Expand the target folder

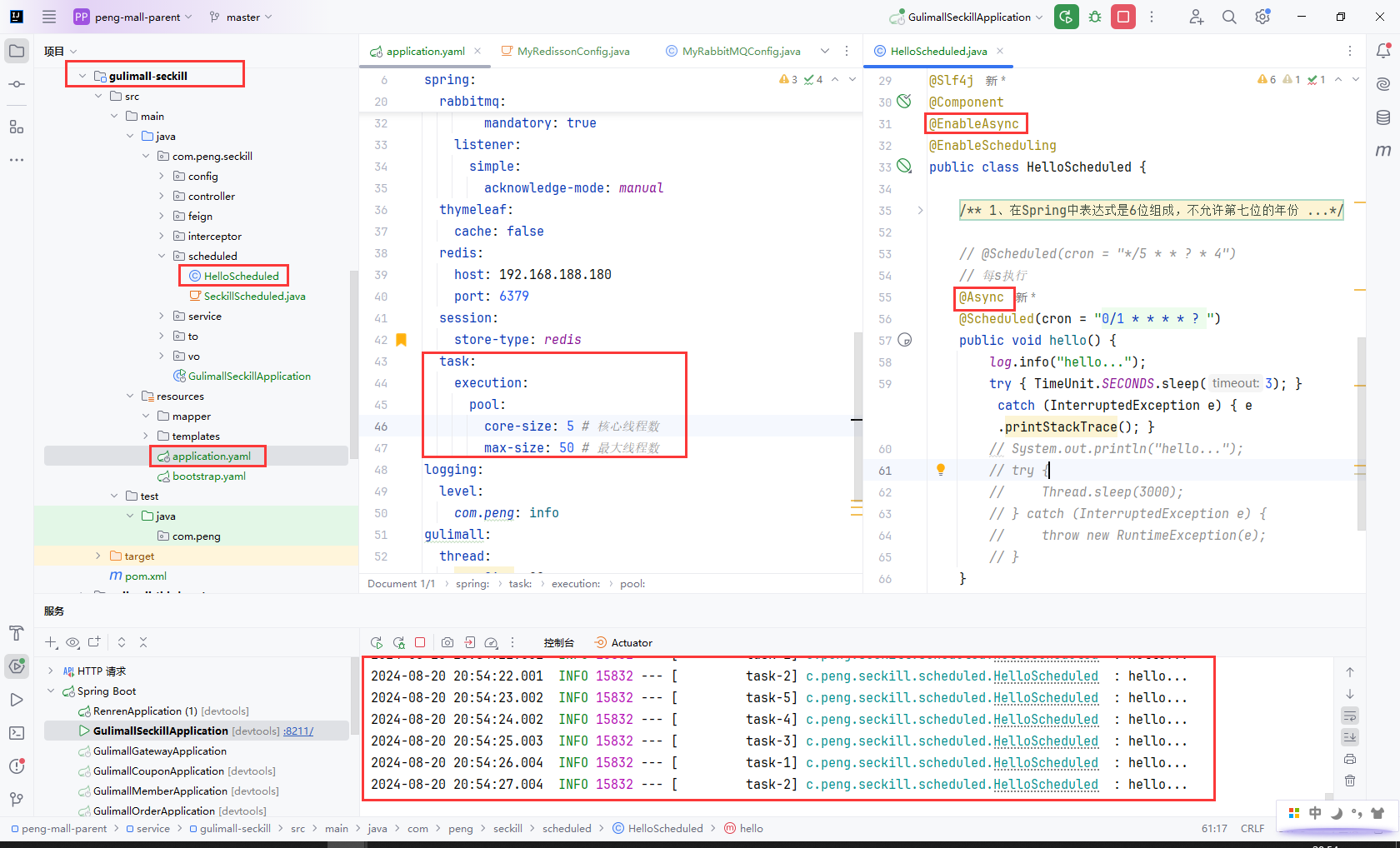click(98, 556)
